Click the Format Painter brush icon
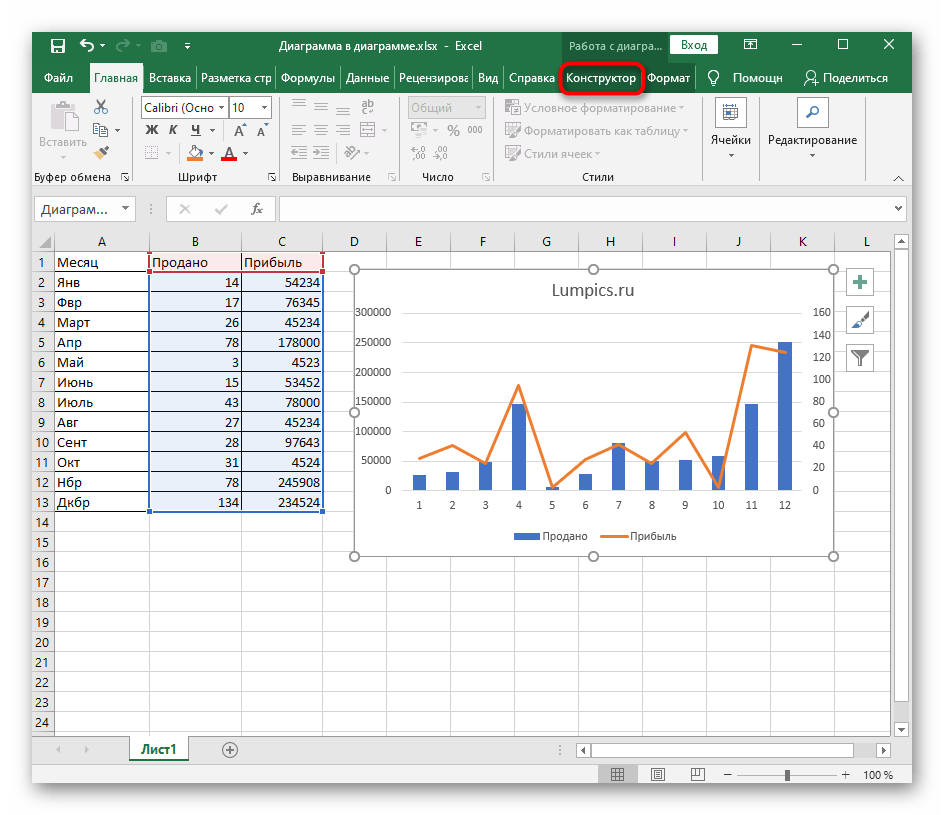The width and height of the screenshot is (944, 815). [101, 152]
